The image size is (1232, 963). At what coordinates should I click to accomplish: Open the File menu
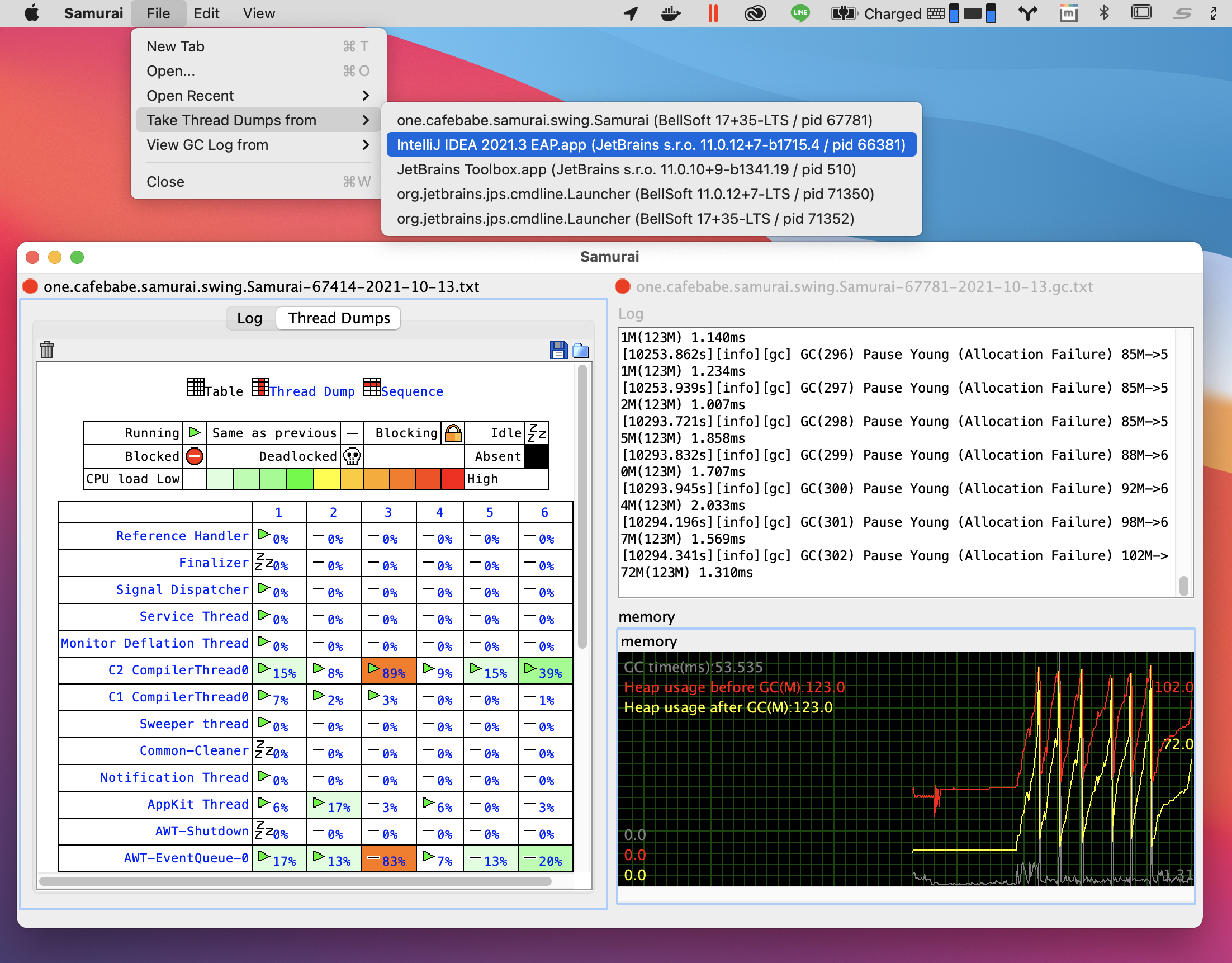158,13
